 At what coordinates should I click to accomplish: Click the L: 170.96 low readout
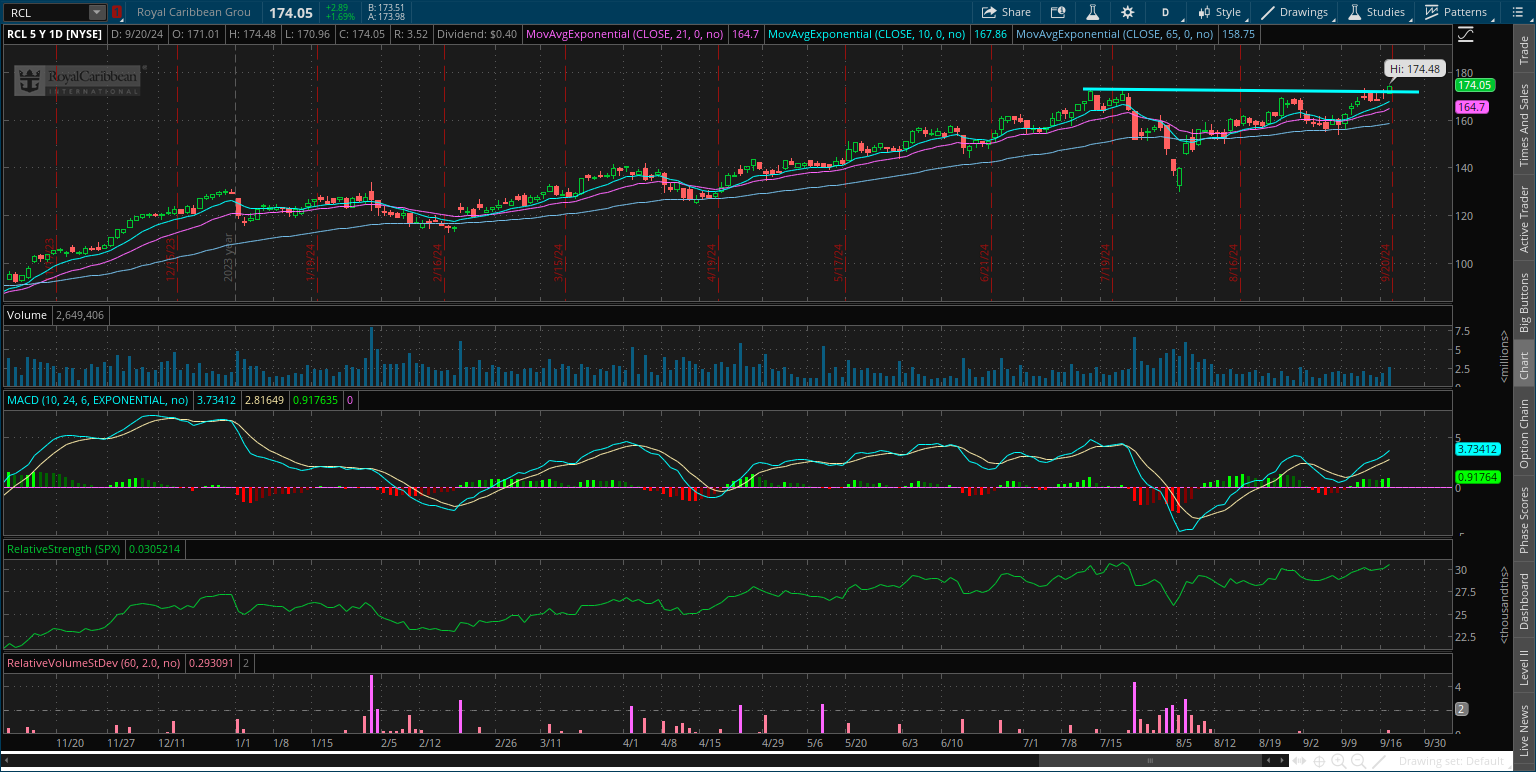pyautogui.click(x=310, y=34)
